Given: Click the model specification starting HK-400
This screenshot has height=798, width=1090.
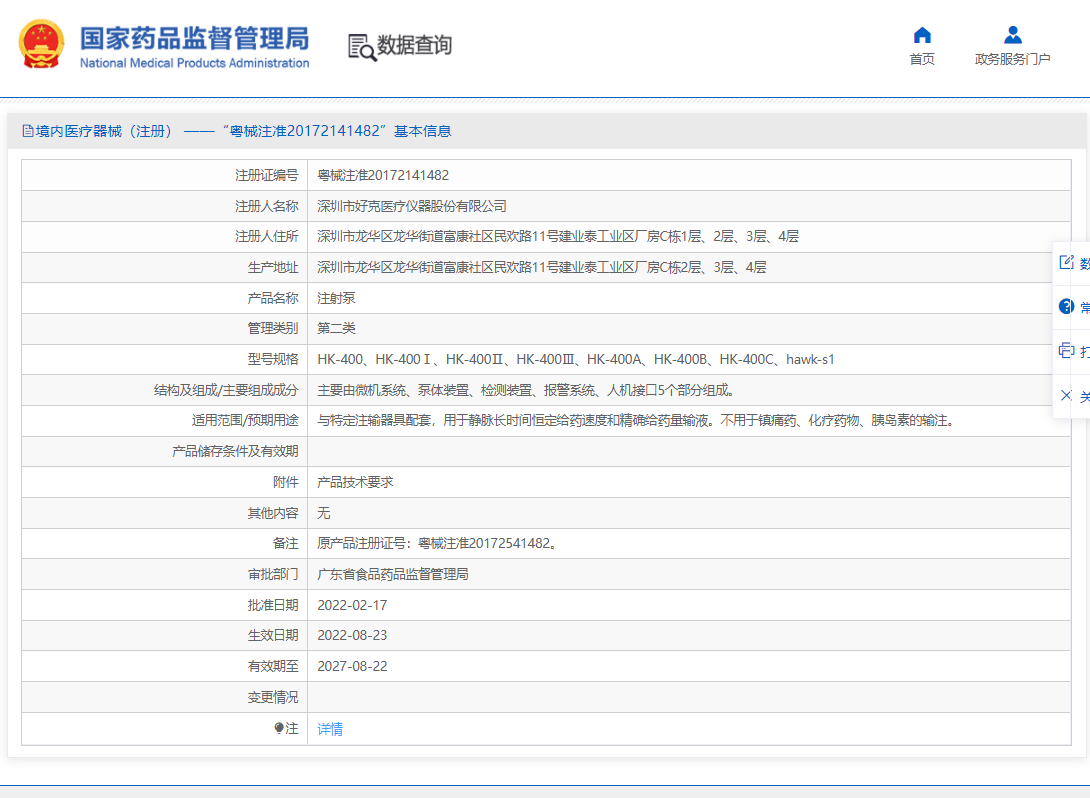Looking at the screenshot, I should tap(576, 359).
